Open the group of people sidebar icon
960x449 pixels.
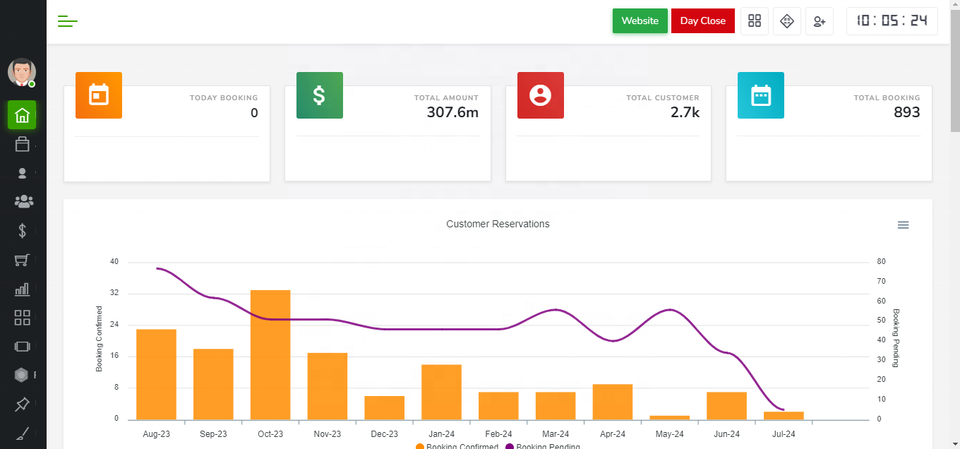tap(22, 202)
